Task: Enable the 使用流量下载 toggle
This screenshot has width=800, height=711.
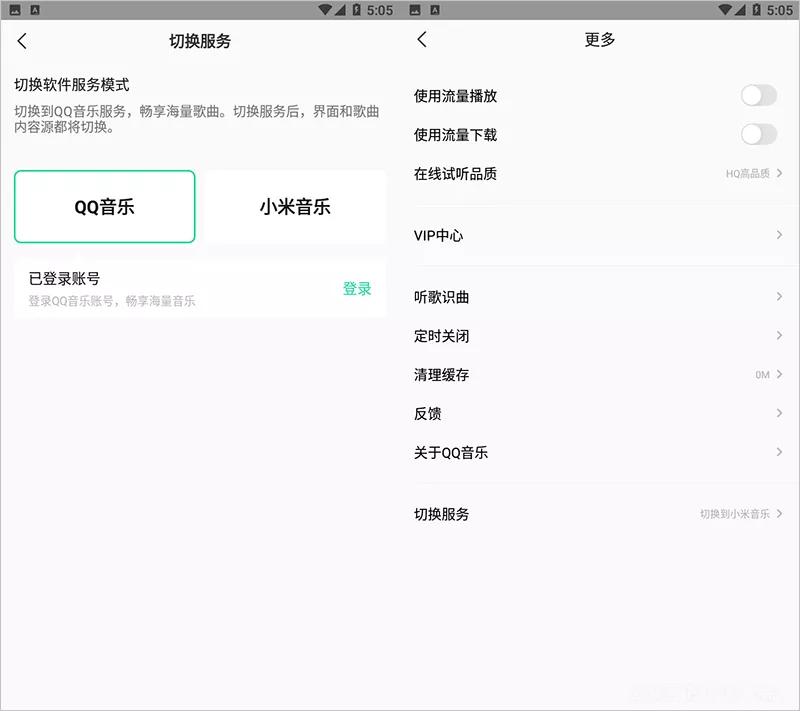Action: [x=758, y=135]
